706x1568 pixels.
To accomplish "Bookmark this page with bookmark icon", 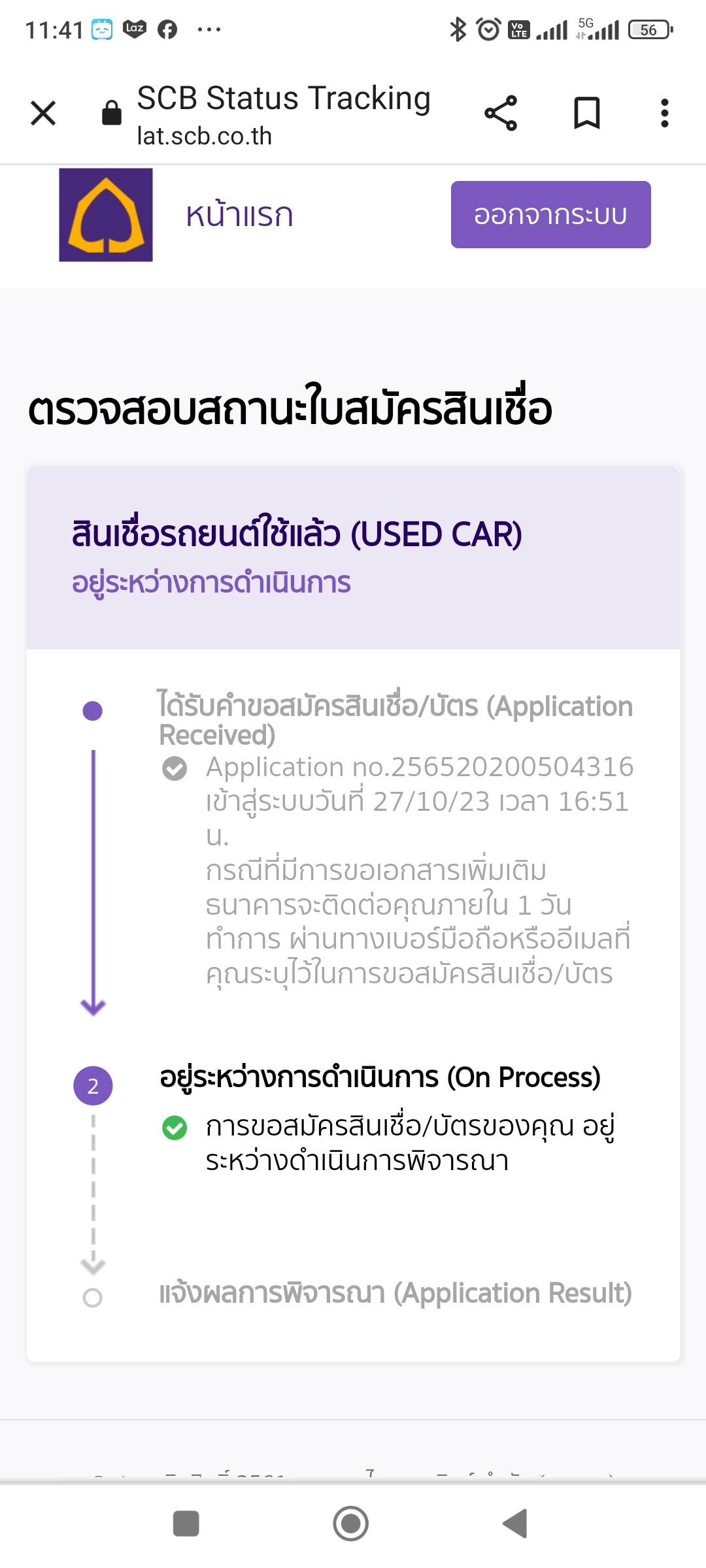I will pyautogui.click(x=586, y=113).
